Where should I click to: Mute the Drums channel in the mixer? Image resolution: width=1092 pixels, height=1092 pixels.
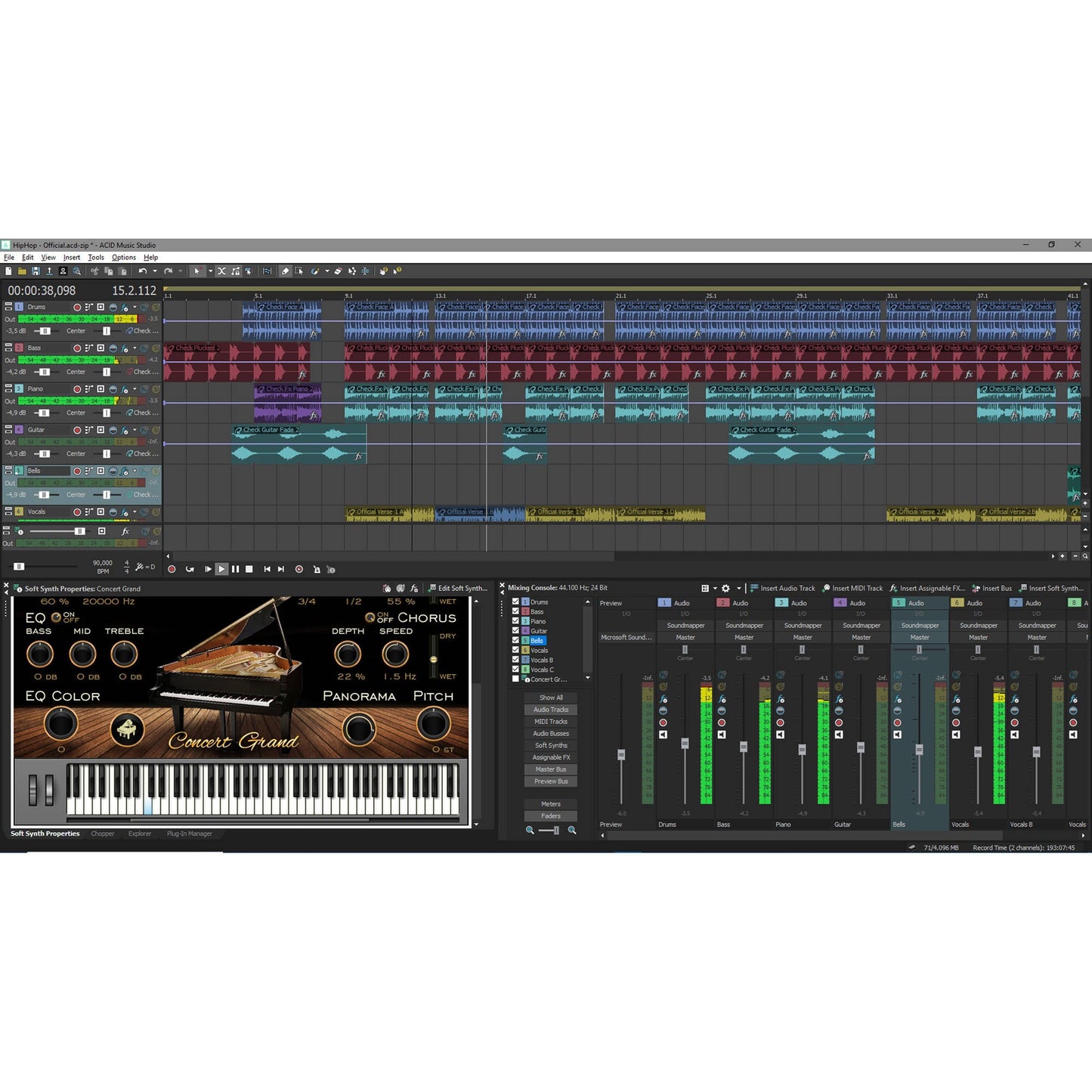(x=664, y=735)
